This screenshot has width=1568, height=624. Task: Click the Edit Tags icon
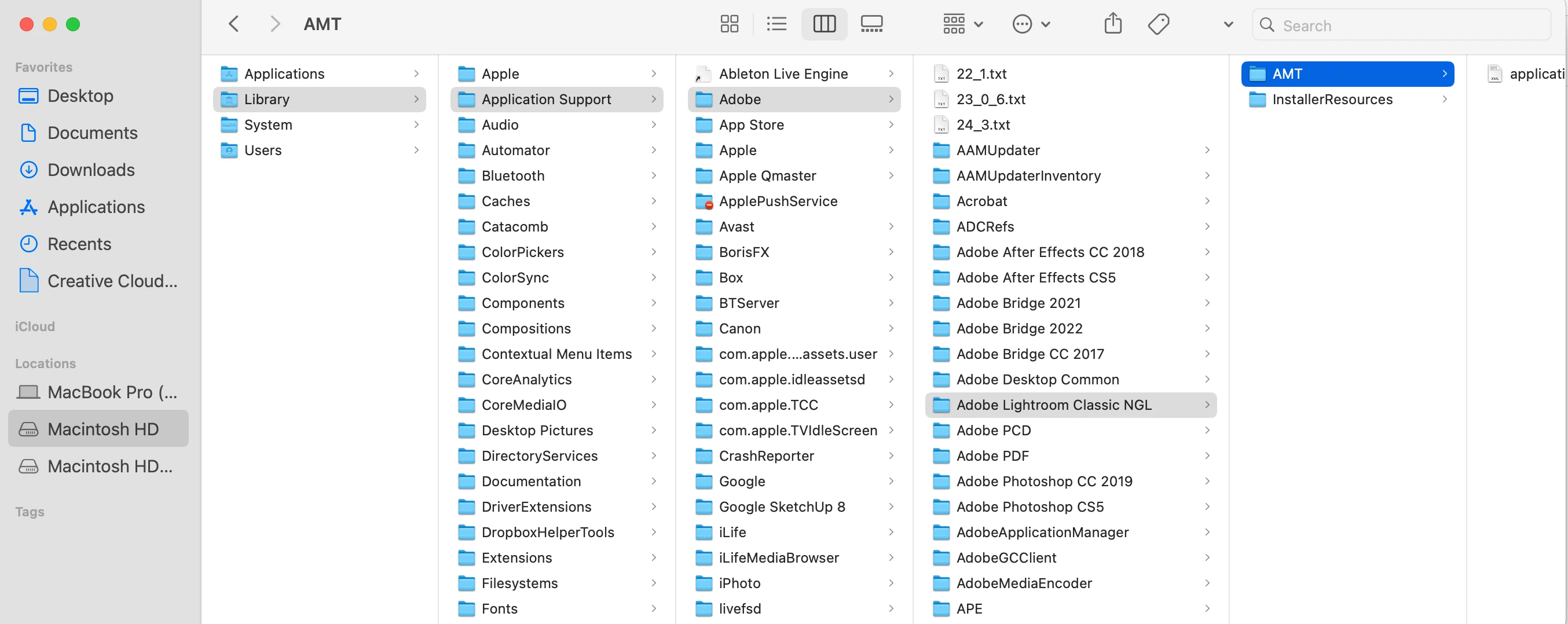pyautogui.click(x=1159, y=24)
